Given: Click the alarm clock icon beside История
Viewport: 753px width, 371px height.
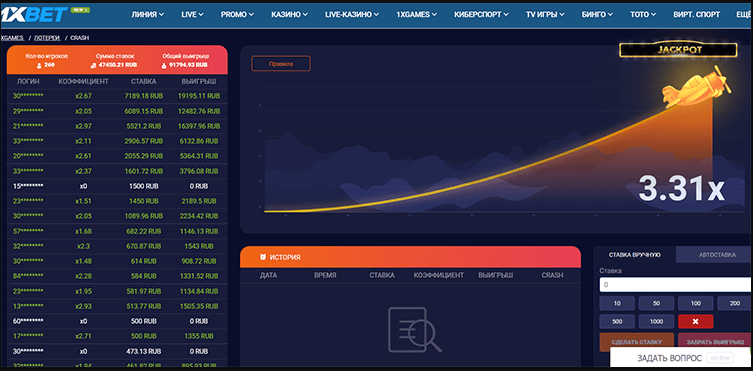Looking at the screenshot, I should (263, 257).
